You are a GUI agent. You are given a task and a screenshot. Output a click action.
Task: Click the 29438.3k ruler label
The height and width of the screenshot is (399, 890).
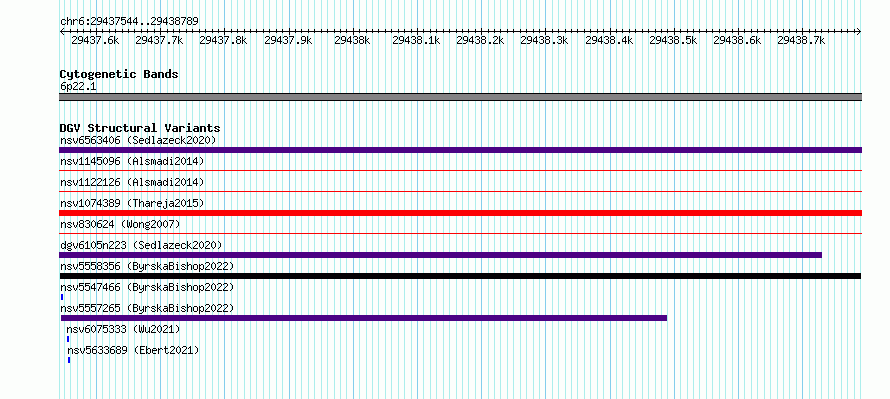point(544,40)
